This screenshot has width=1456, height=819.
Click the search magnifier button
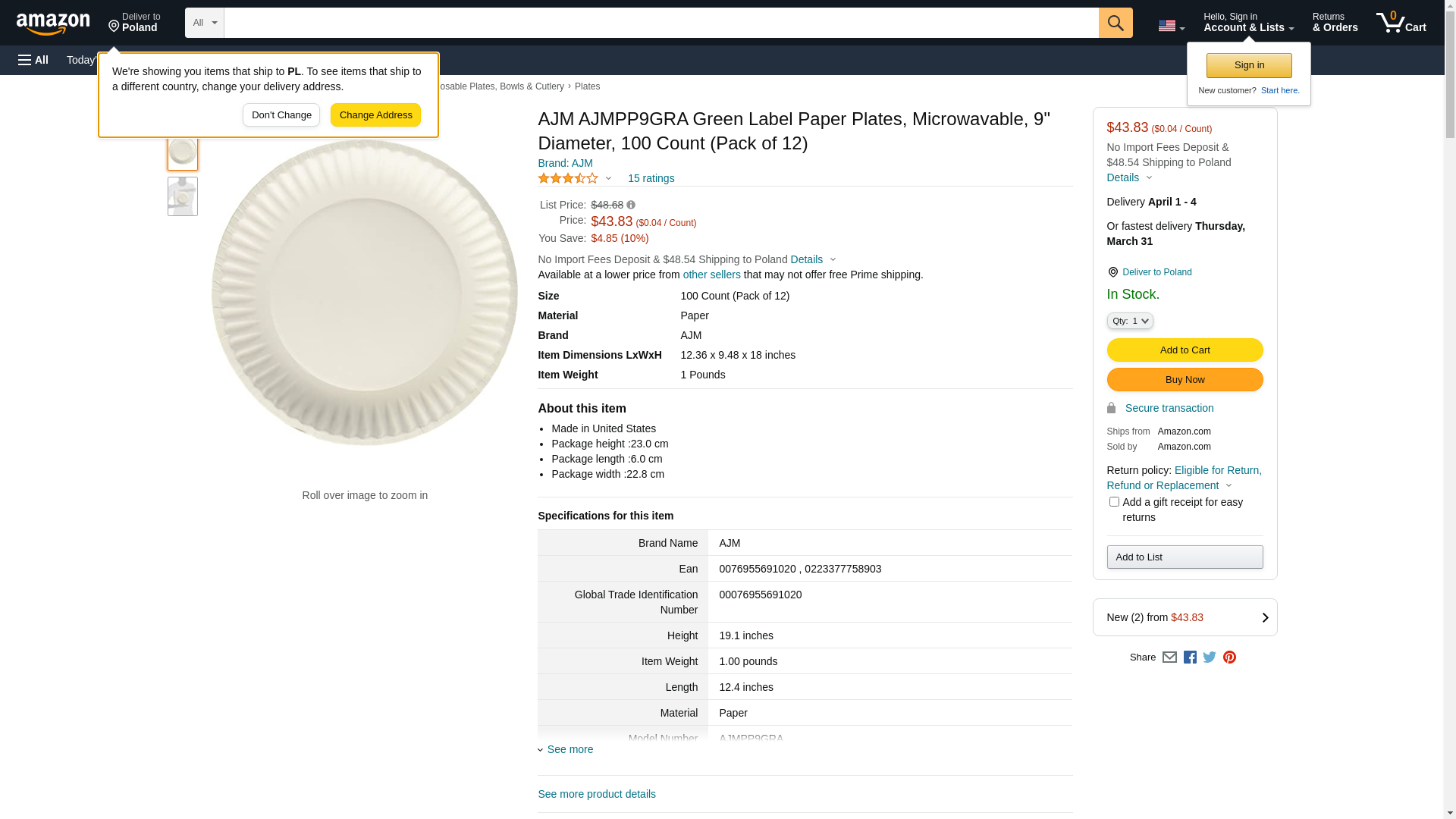pos(1115,23)
